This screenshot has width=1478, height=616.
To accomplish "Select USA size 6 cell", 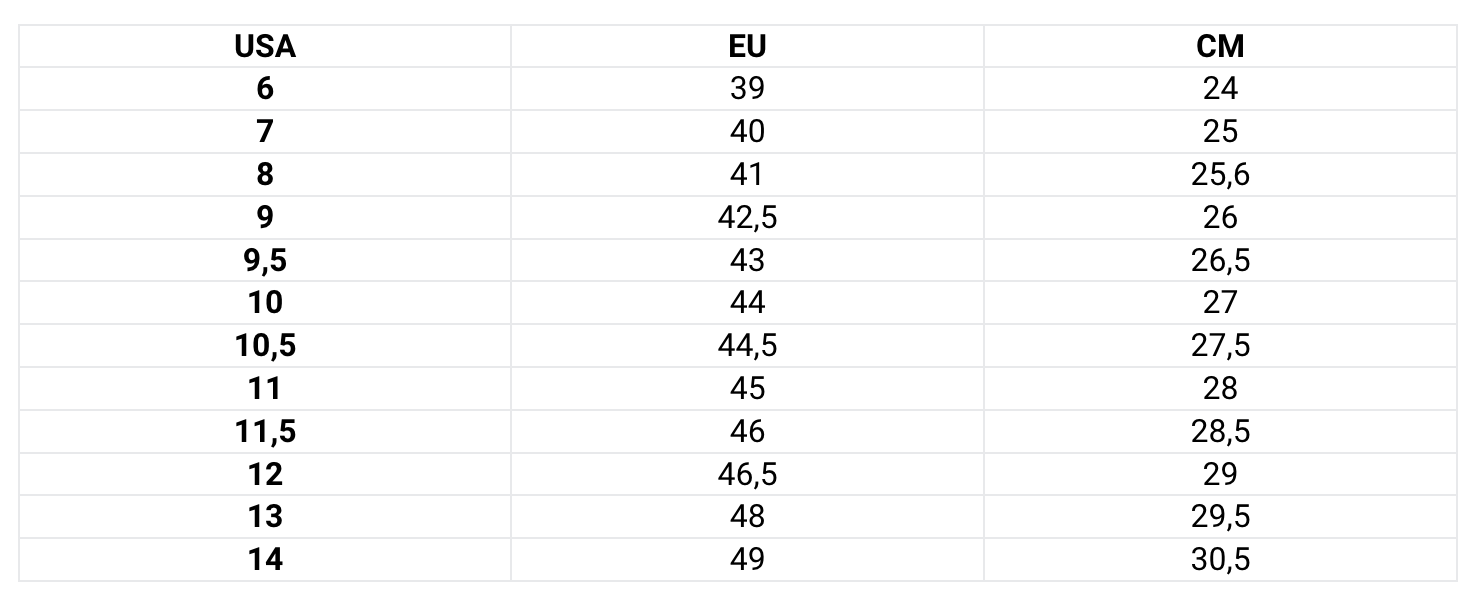I will click(x=265, y=89).
